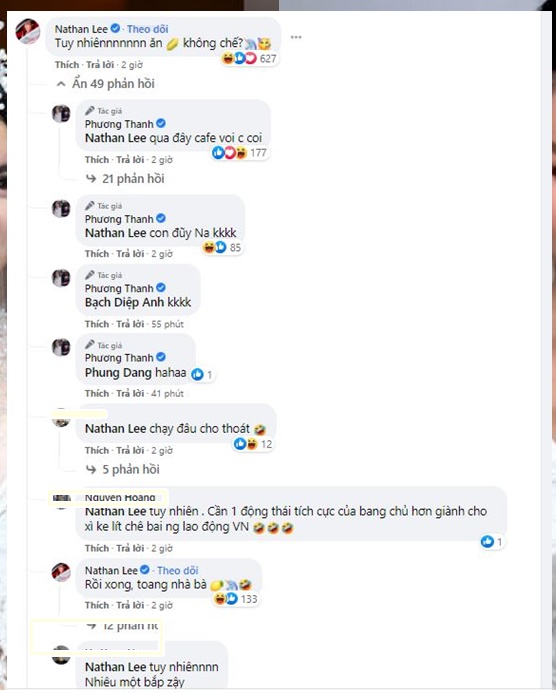This screenshot has width=556, height=693.
Task: Open reactions with count 133 on toang nhà bà reply
Action: coord(236,599)
